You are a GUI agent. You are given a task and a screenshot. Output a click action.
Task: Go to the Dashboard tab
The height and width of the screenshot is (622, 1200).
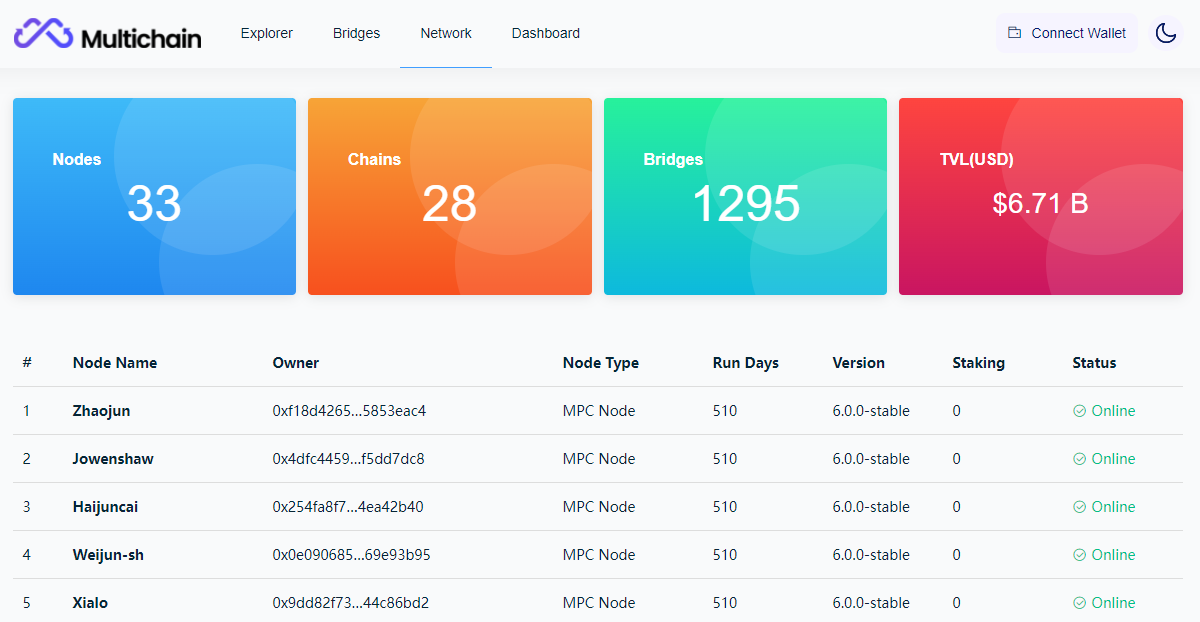(x=546, y=33)
